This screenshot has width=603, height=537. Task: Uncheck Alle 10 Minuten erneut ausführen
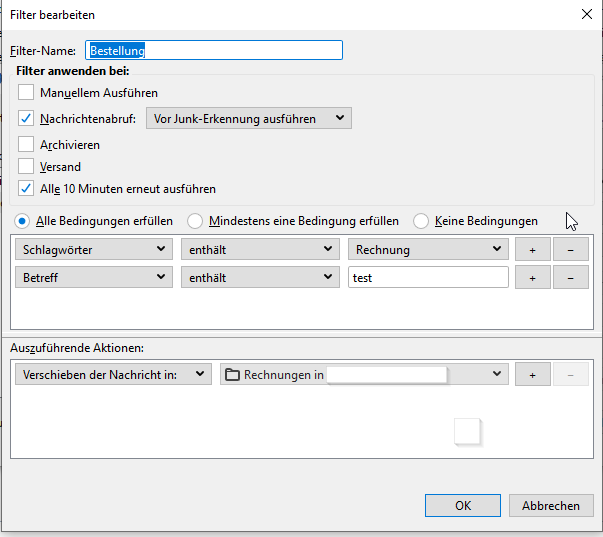26,189
